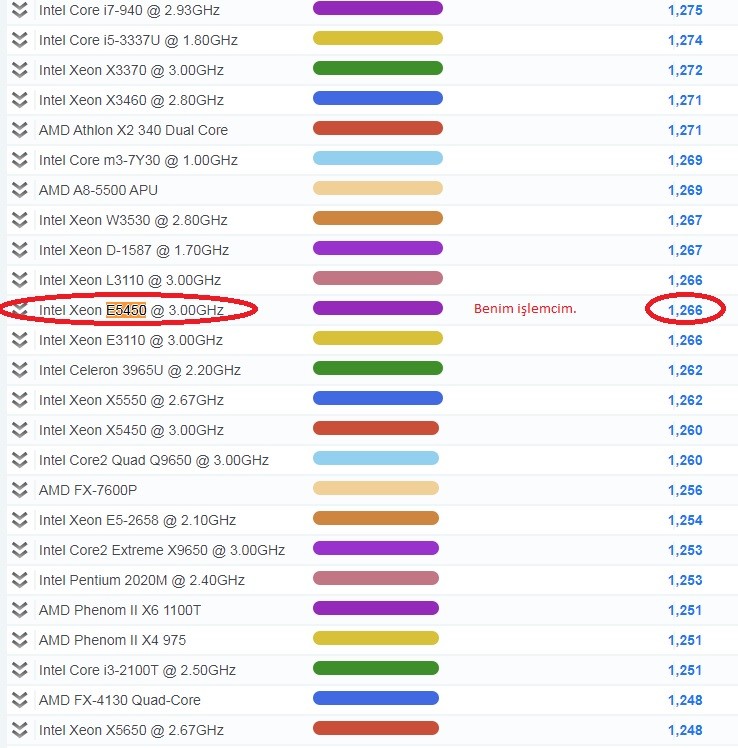738x748 pixels.
Task: Click the score 1,267 for Xeon W3530
Action: pos(685,220)
